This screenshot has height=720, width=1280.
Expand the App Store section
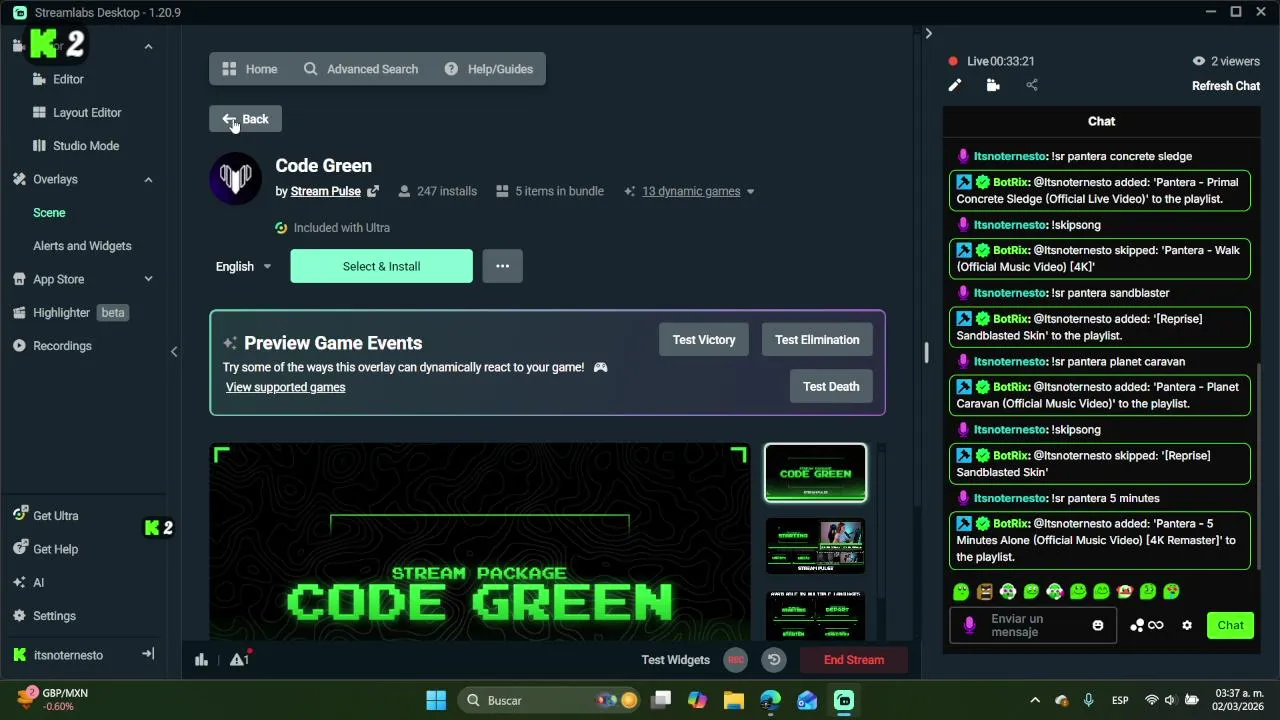click(148, 279)
